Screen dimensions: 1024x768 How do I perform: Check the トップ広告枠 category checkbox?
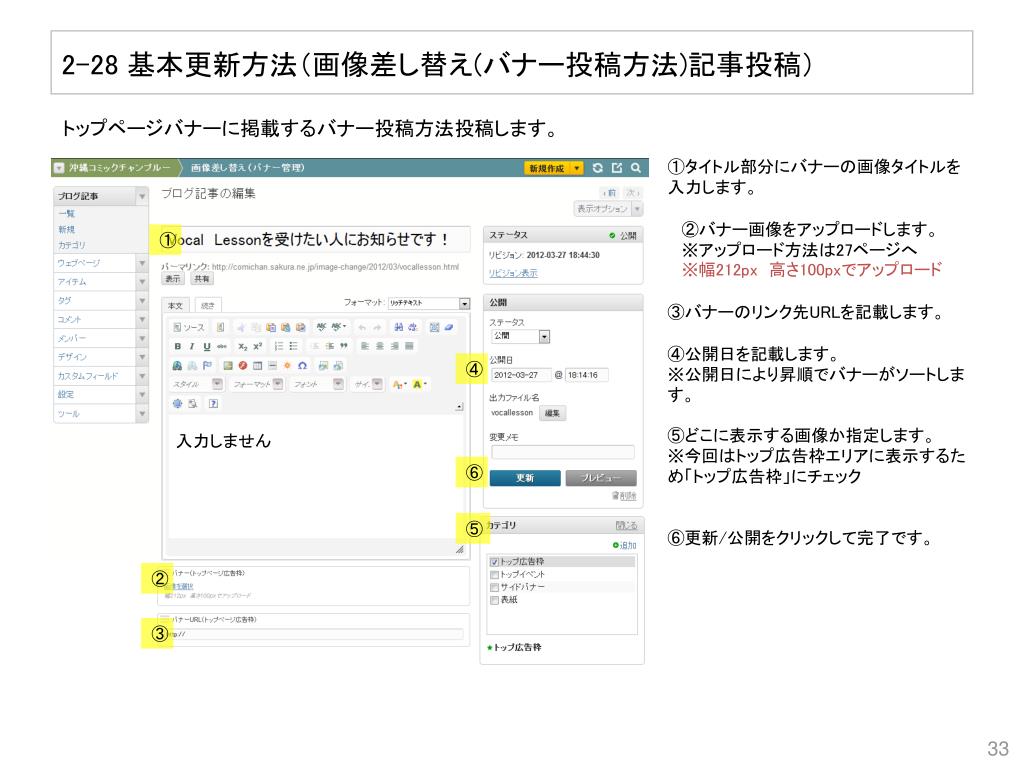click(x=494, y=562)
